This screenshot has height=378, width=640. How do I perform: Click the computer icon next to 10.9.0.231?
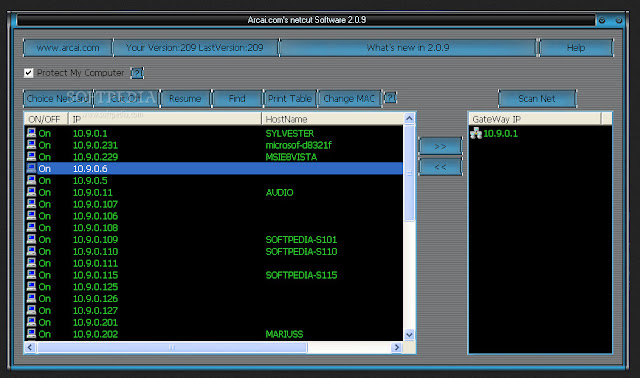coord(31,145)
